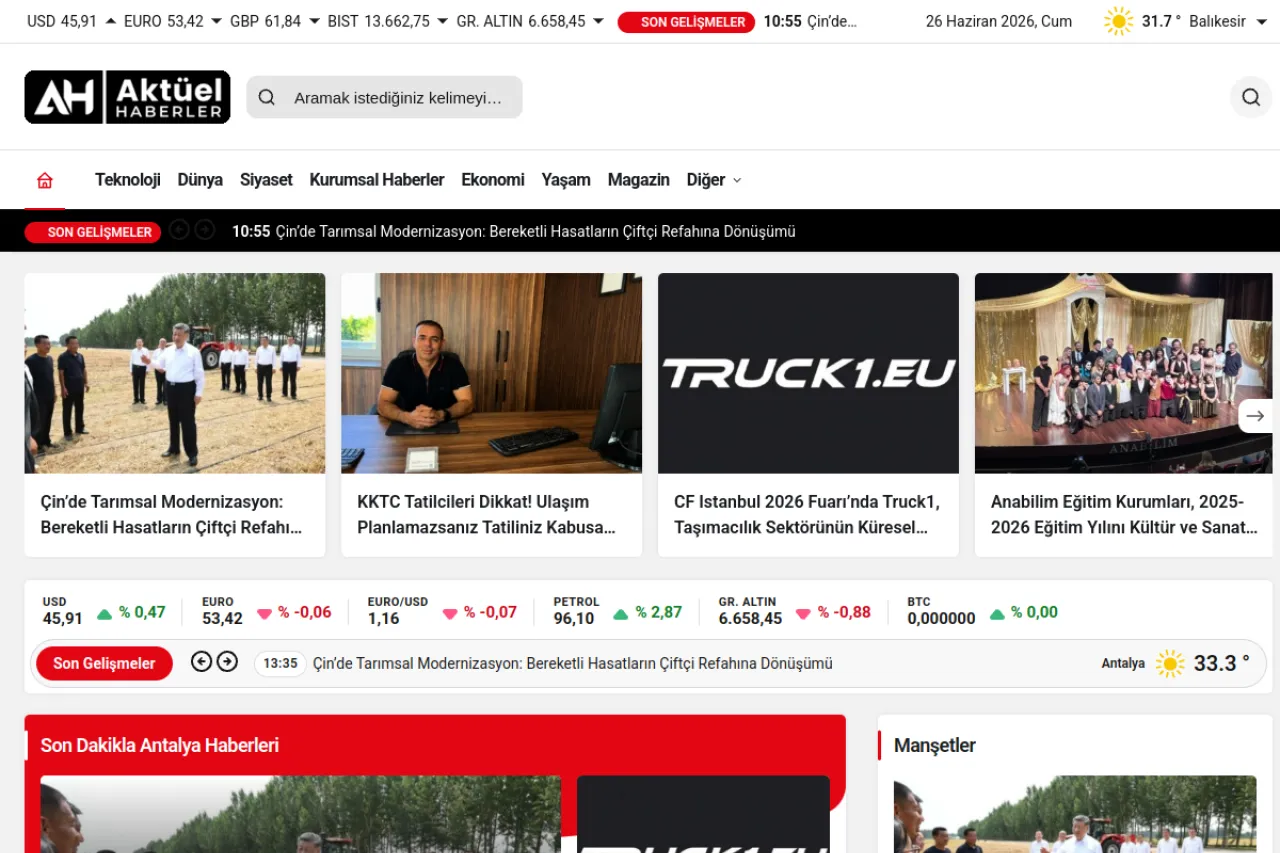Open card title Çin'de Tarımsal Modernizasyon
1280x853 pixels.
click(171, 515)
